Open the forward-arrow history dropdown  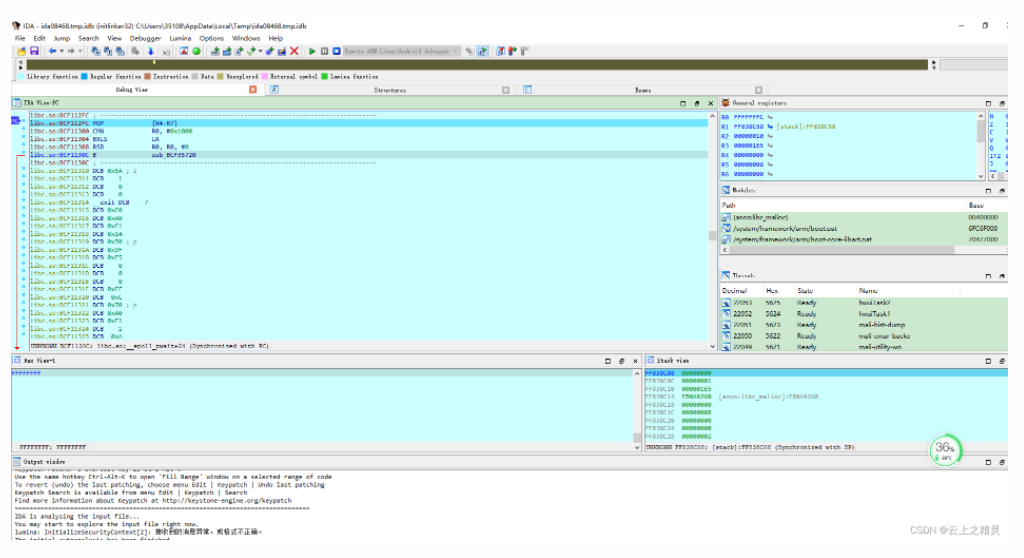[80, 51]
